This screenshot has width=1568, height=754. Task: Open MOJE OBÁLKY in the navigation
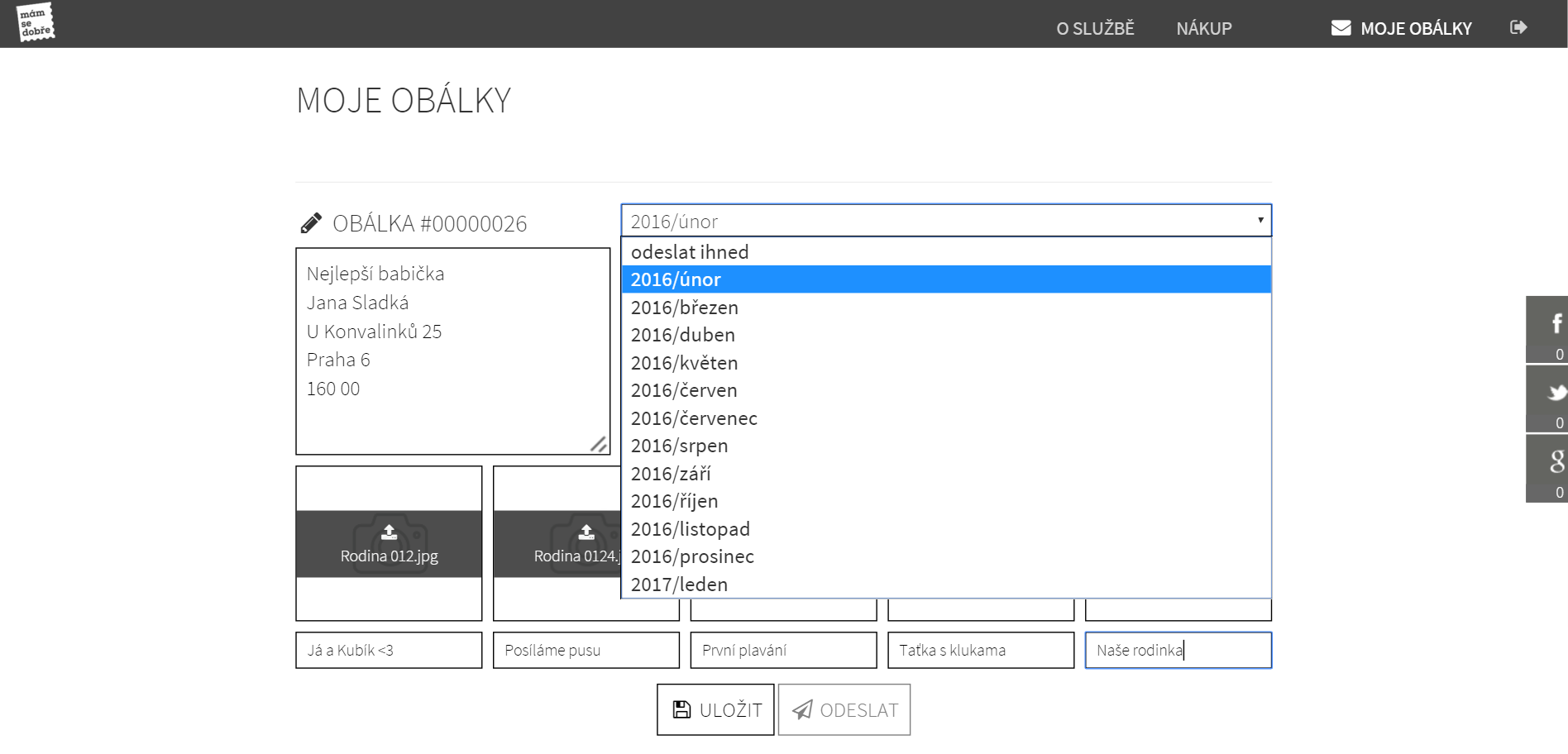1402,28
